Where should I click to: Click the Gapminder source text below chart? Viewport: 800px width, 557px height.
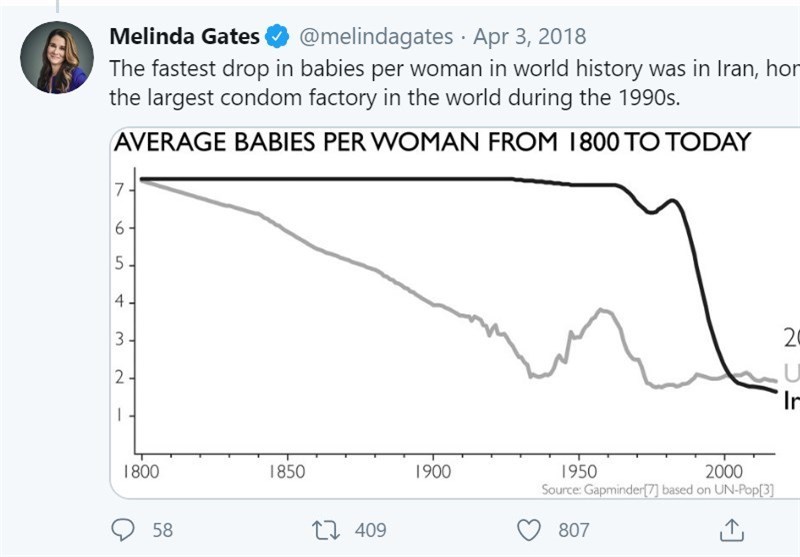coord(657,489)
